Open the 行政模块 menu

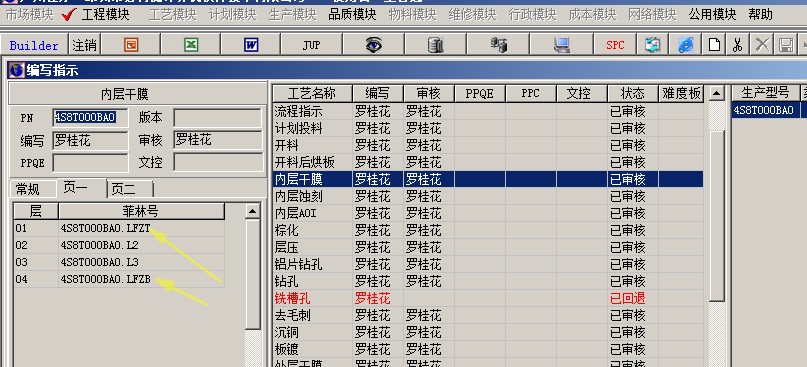point(533,15)
